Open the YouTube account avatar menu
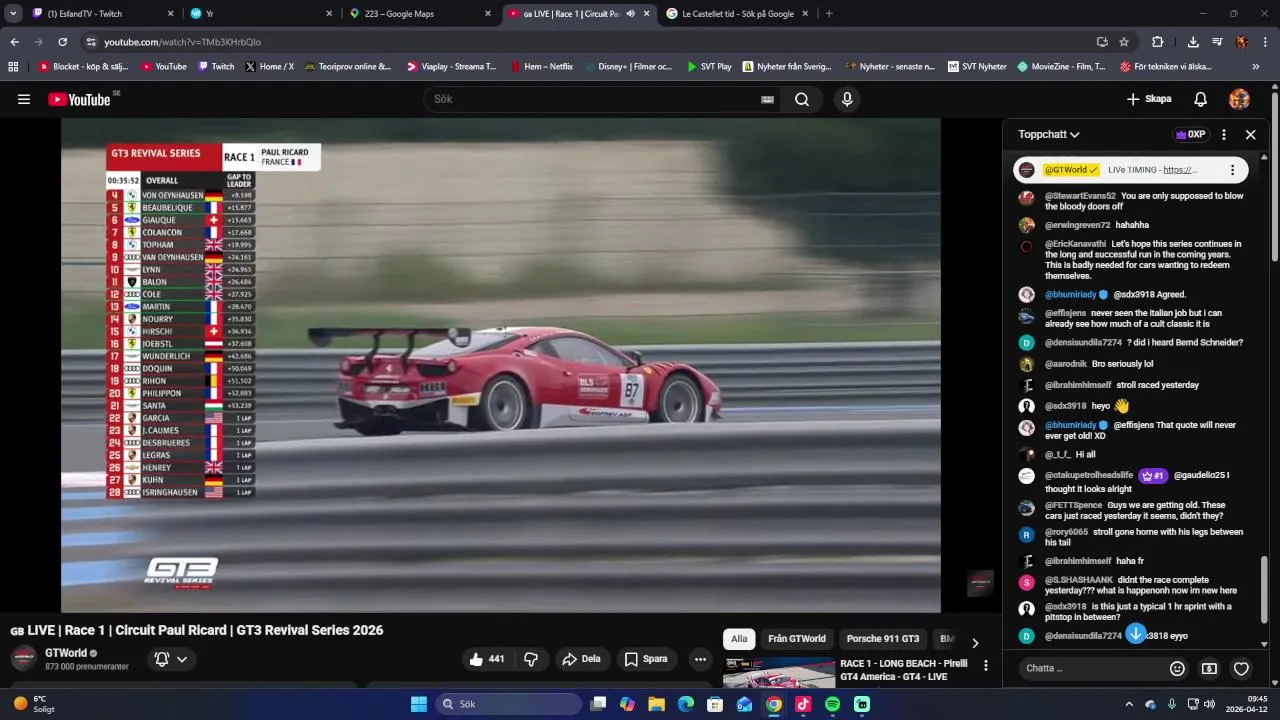1280x720 pixels. pos(1239,99)
